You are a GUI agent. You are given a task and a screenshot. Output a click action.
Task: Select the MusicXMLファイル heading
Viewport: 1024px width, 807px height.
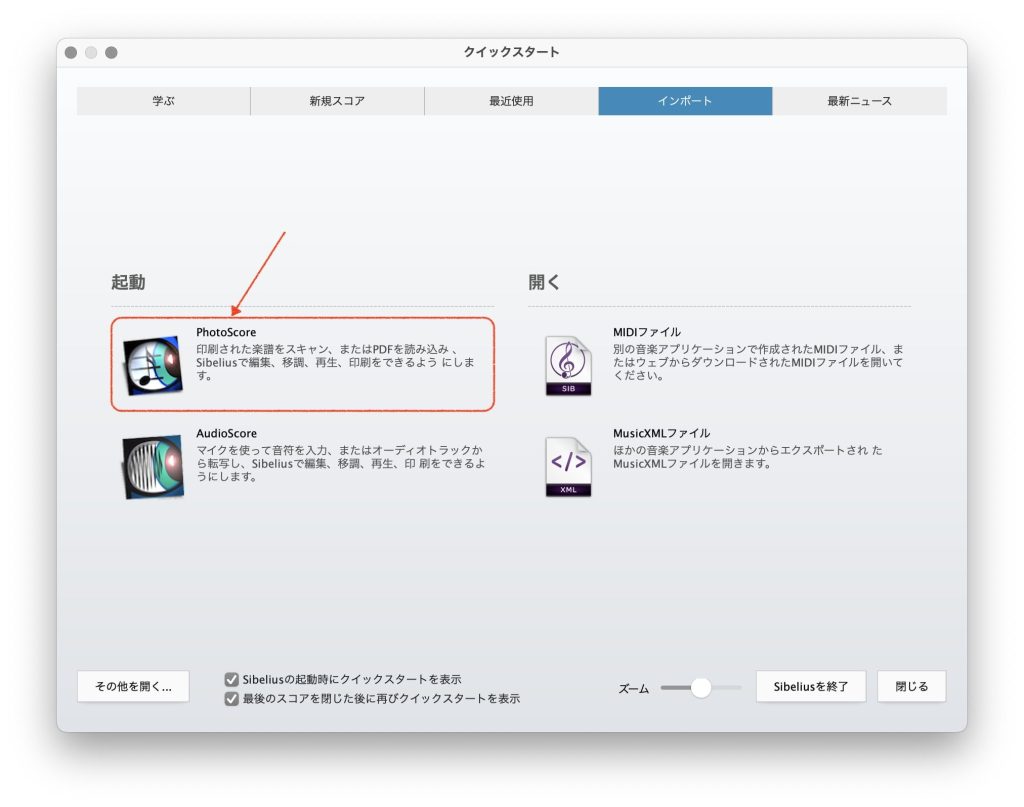(x=661, y=433)
